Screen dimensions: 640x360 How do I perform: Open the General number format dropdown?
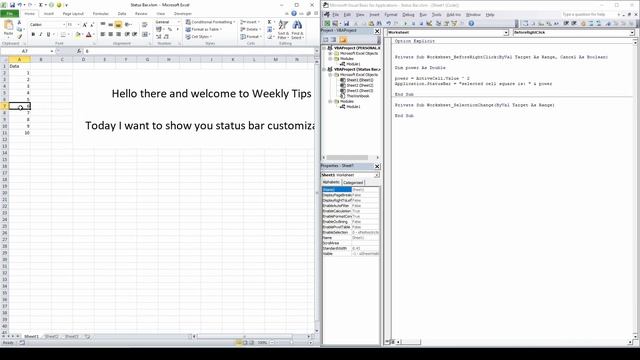click(178, 22)
